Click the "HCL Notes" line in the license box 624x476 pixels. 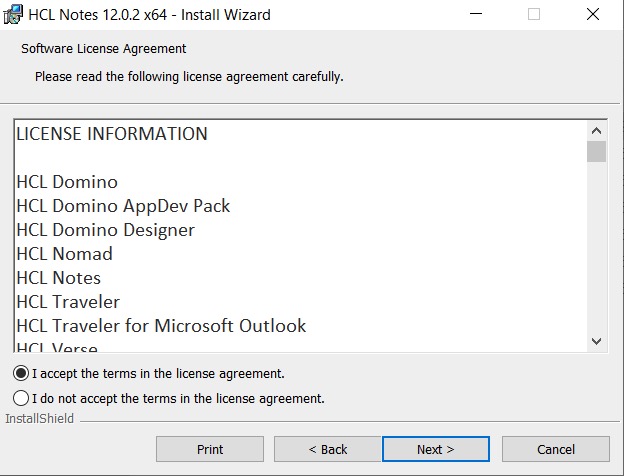click(x=58, y=278)
